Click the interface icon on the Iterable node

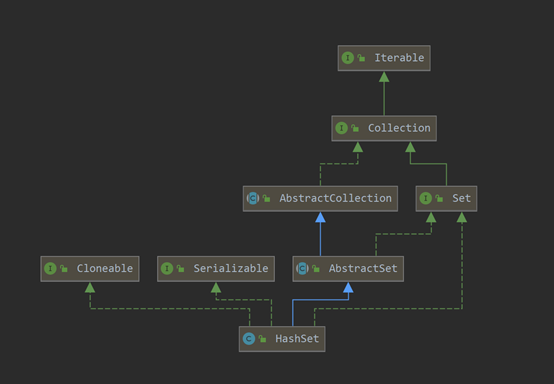click(x=348, y=58)
